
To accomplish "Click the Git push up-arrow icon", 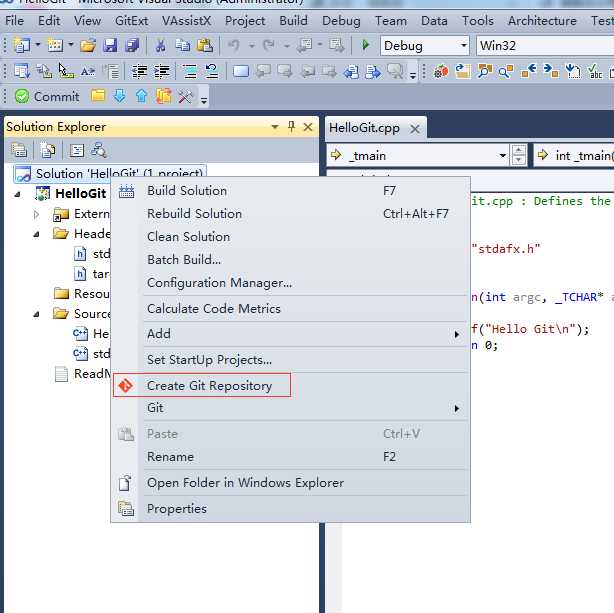I will pyautogui.click(x=141, y=96).
